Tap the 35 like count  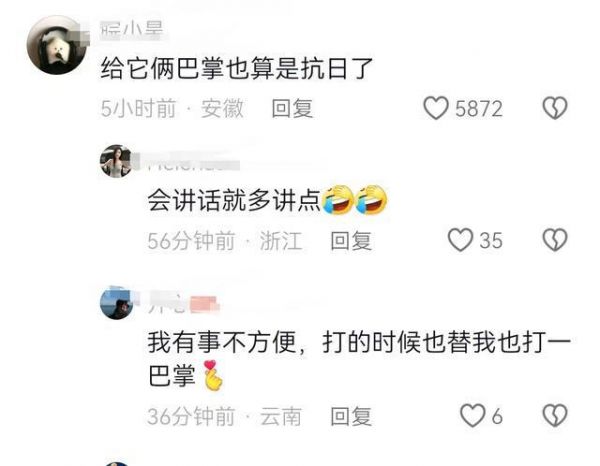pos(491,241)
